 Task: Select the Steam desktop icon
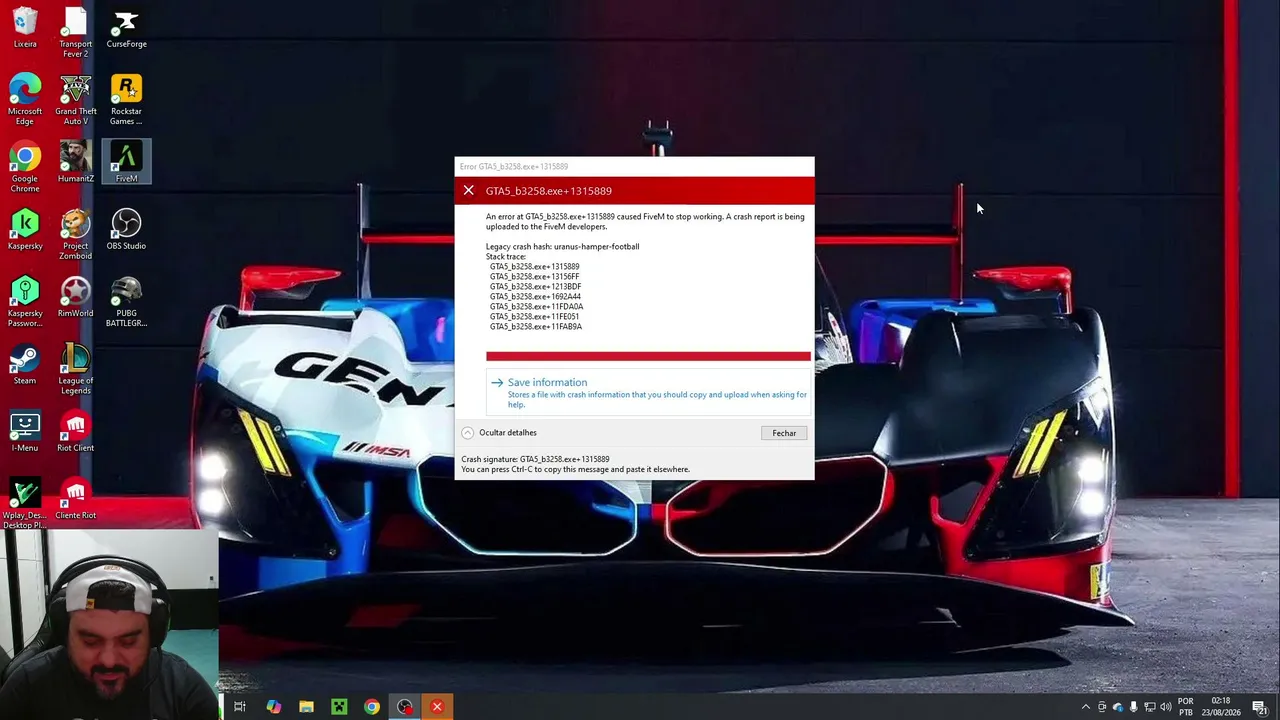pyautogui.click(x=25, y=364)
